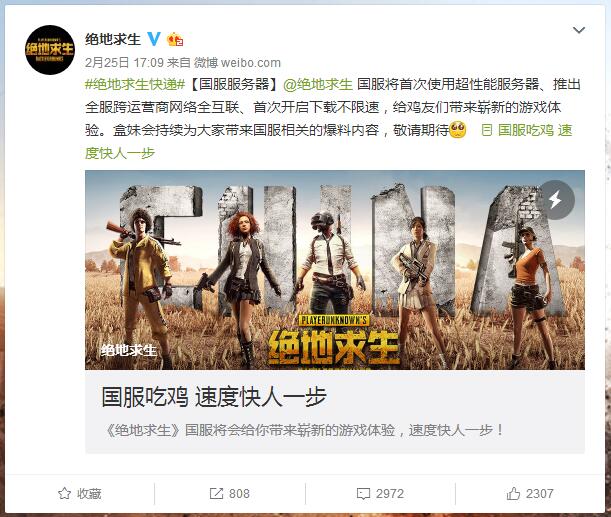Click the pleading face emoji in post
This screenshot has width=611, height=517.
(458, 130)
